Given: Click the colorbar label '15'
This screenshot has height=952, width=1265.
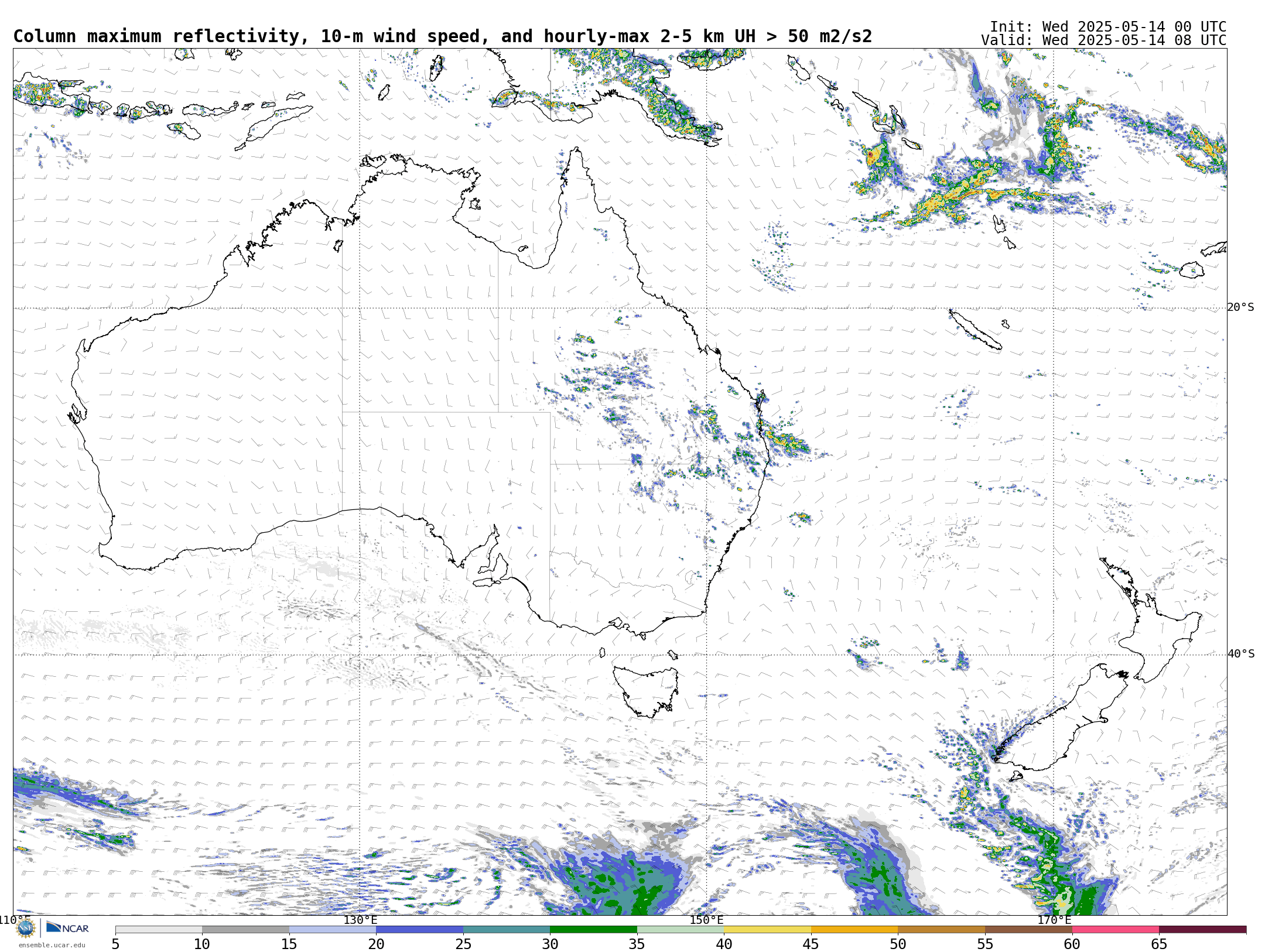Looking at the screenshot, I should pos(289,944).
